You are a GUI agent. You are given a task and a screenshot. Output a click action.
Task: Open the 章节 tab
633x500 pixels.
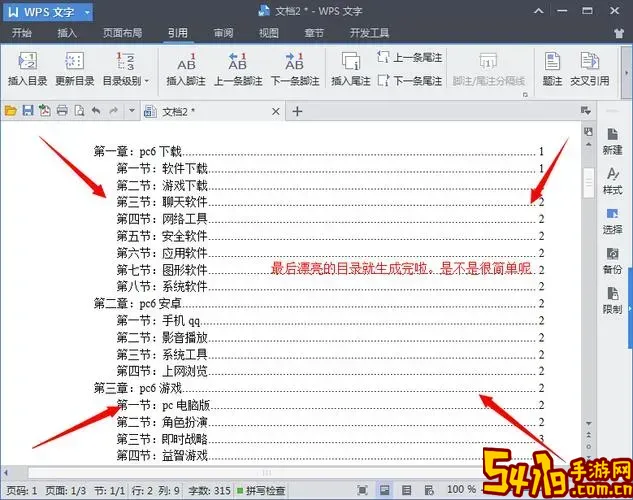(314, 33)
